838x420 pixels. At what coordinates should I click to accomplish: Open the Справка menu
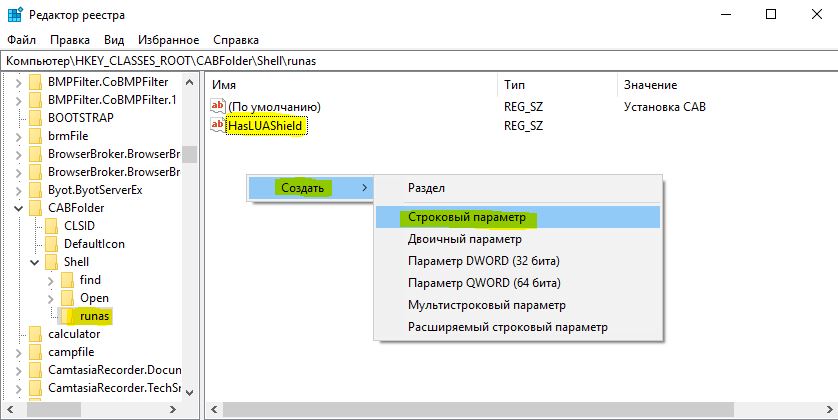[x=236, y=40]
